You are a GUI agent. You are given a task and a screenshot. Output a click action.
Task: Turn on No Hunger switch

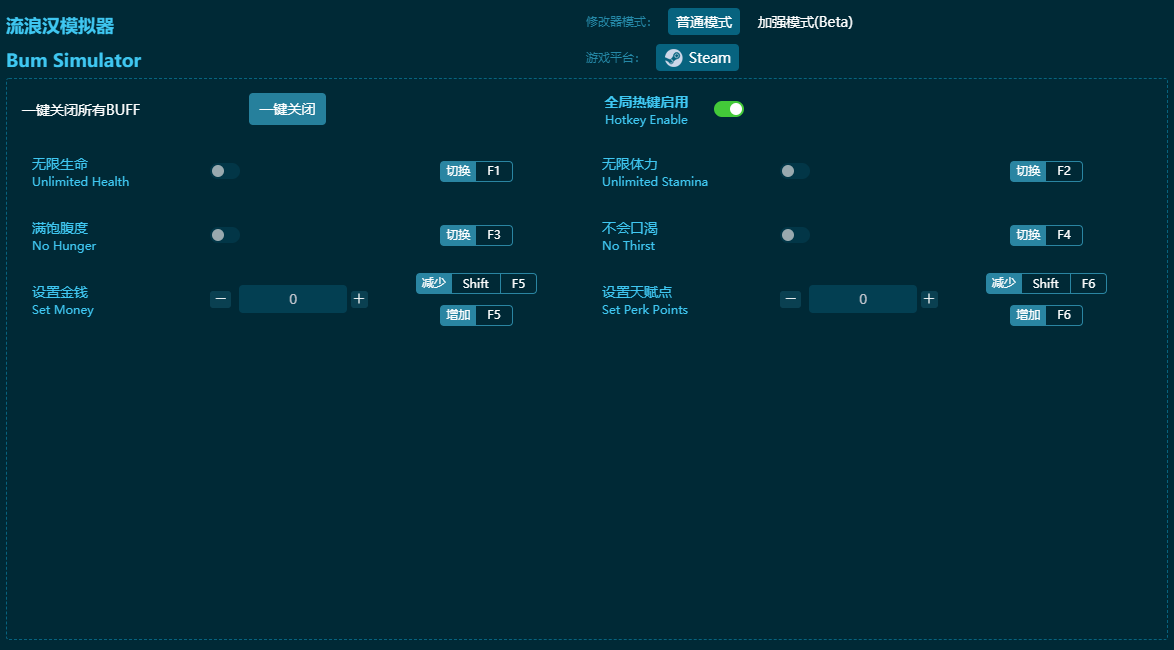point(225,235)
